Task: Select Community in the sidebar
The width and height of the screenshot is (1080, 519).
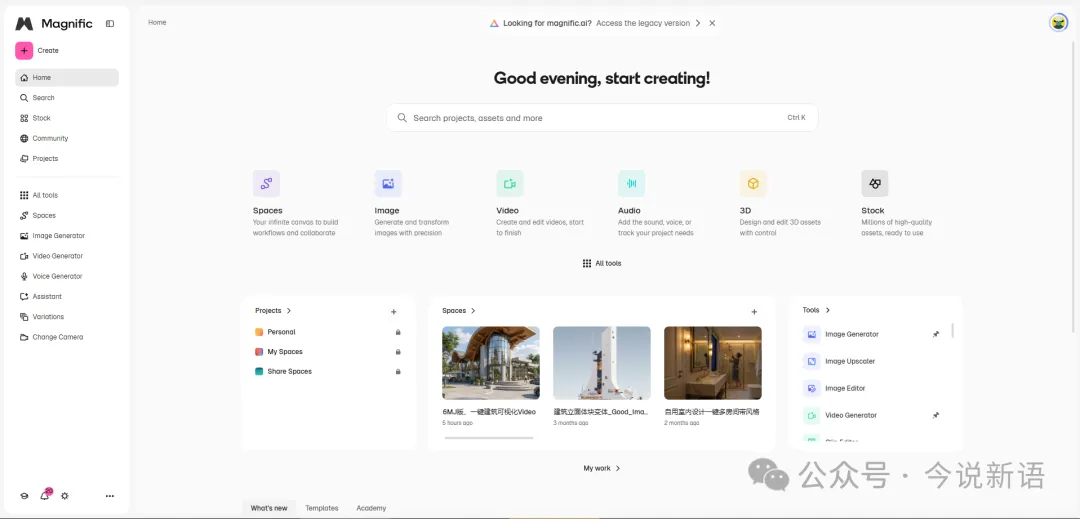Action: pyautogui.click(x=50, y=138)
